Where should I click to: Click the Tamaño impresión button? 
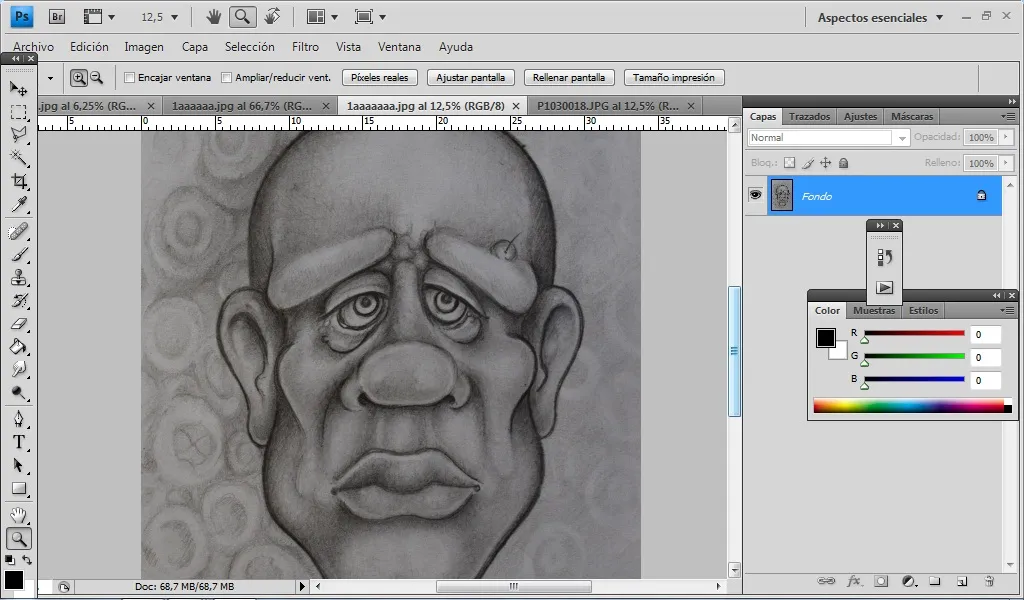coord(674,78)
